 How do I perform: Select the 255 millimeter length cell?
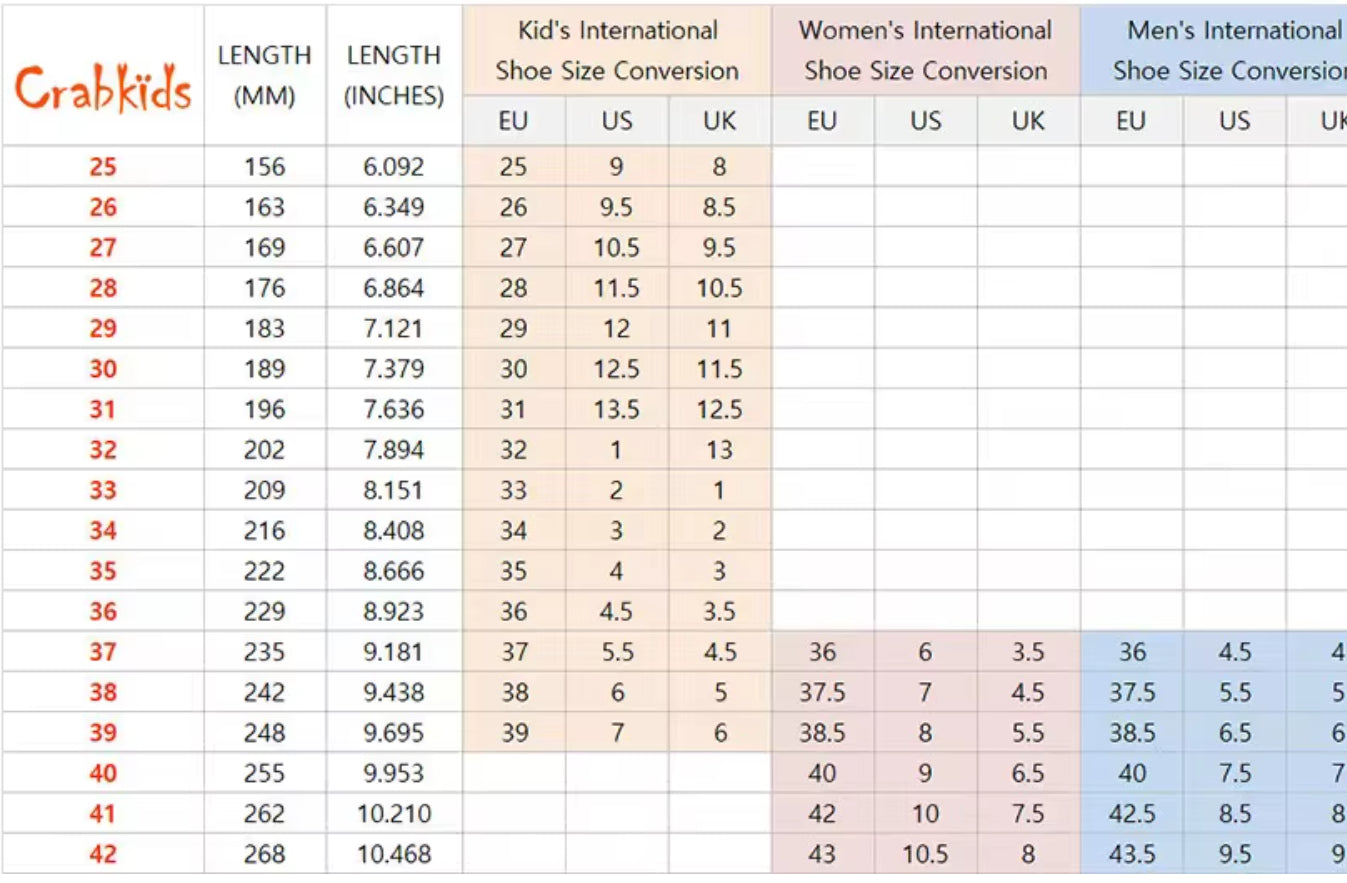coord(264,773)
